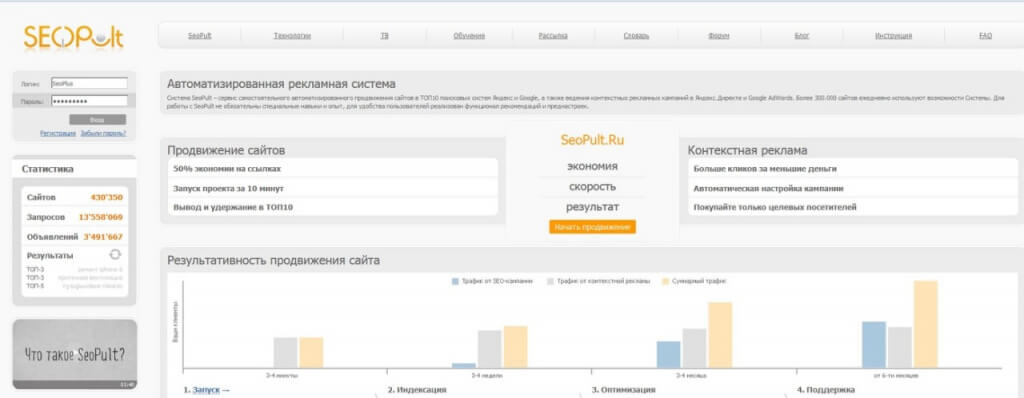Screen dimensions: 1024x398
Task: Click the Результативность продвижения сайта heading
Action: pyautogui.click(x=273, y=261)
